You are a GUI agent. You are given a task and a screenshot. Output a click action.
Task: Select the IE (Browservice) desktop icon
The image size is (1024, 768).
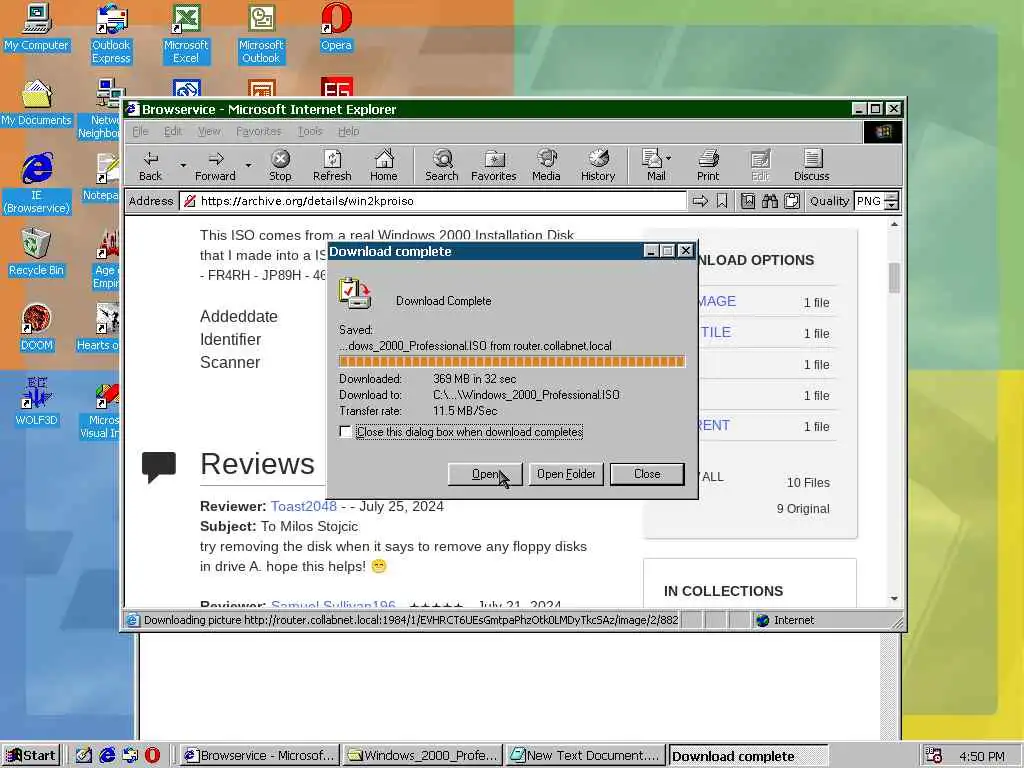pyautogui.click(x=36, y=184)
